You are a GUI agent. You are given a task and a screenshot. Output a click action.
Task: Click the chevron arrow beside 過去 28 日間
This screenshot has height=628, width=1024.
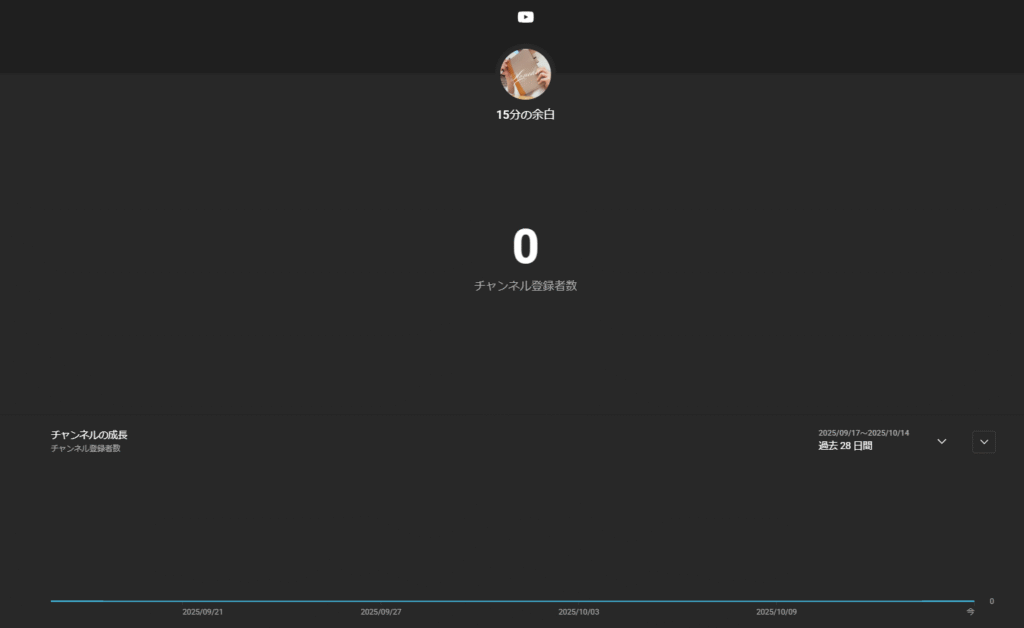click(941, 441)
